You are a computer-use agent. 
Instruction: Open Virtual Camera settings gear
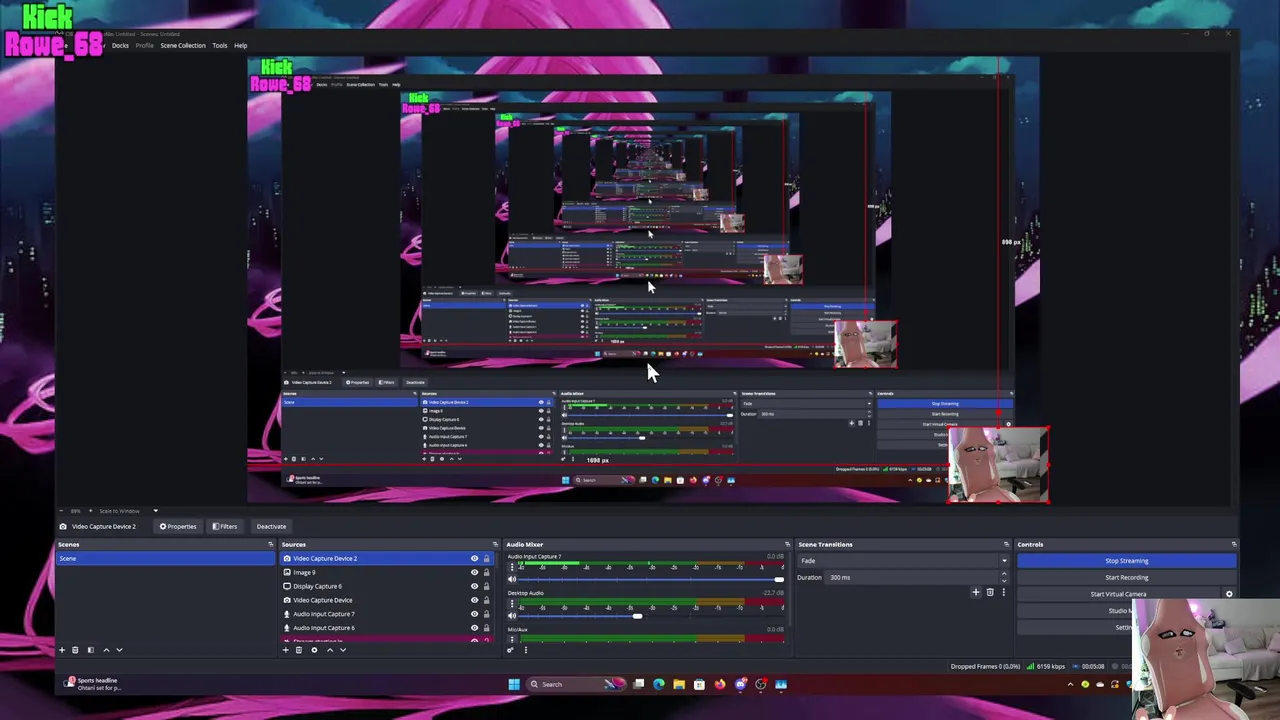coord(1229,594)
